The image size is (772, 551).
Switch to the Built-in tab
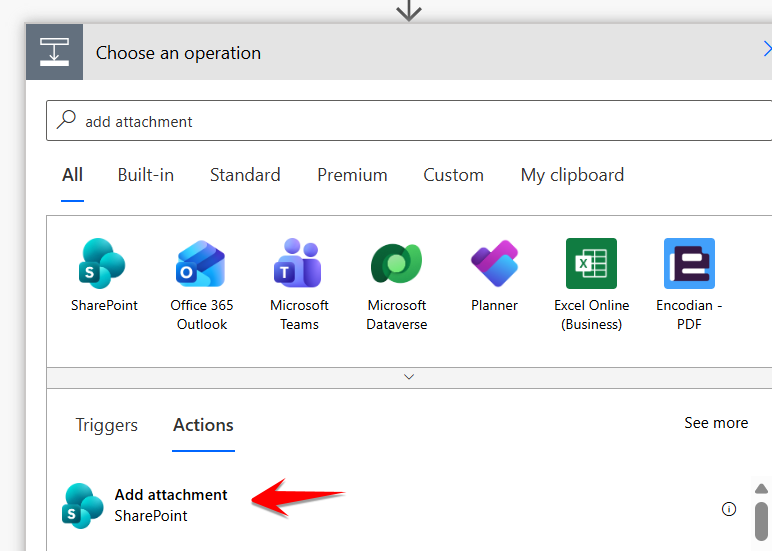click(146, 175)
